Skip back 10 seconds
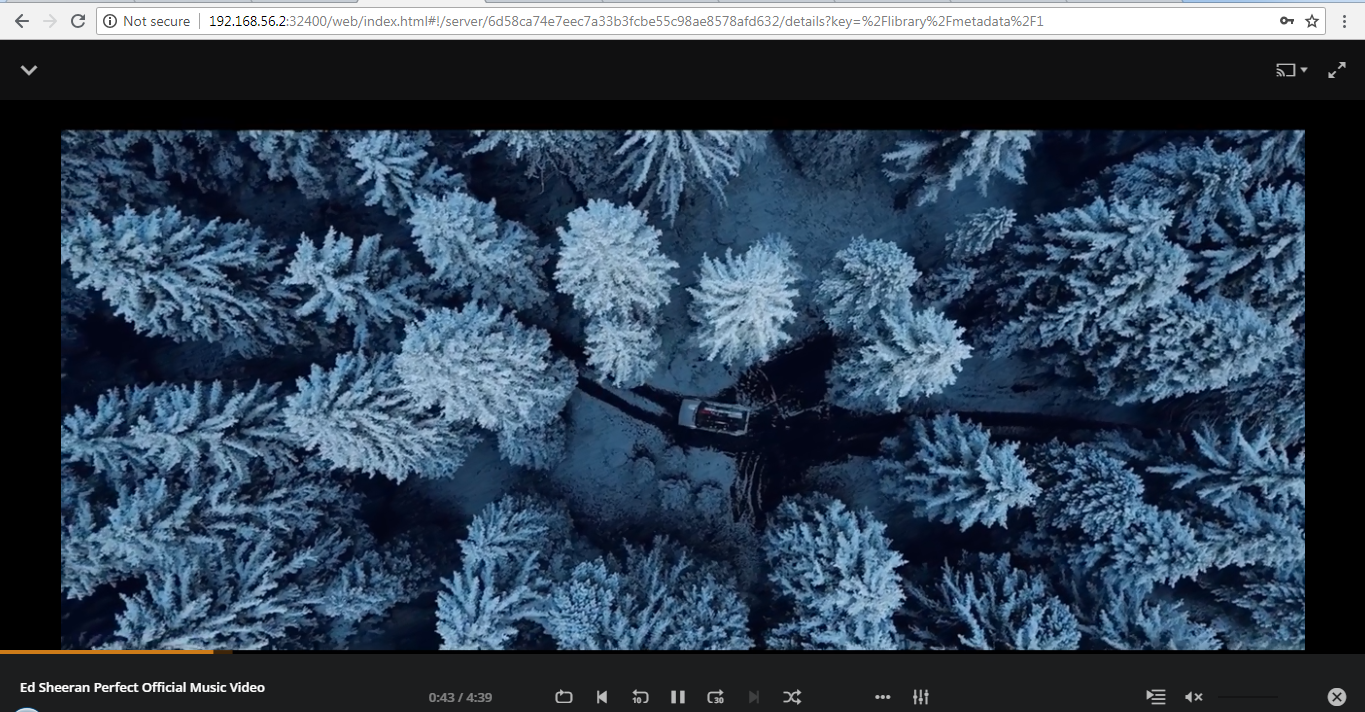Image resolution: width=1365 pixels, height=712 pixels. 640,697
